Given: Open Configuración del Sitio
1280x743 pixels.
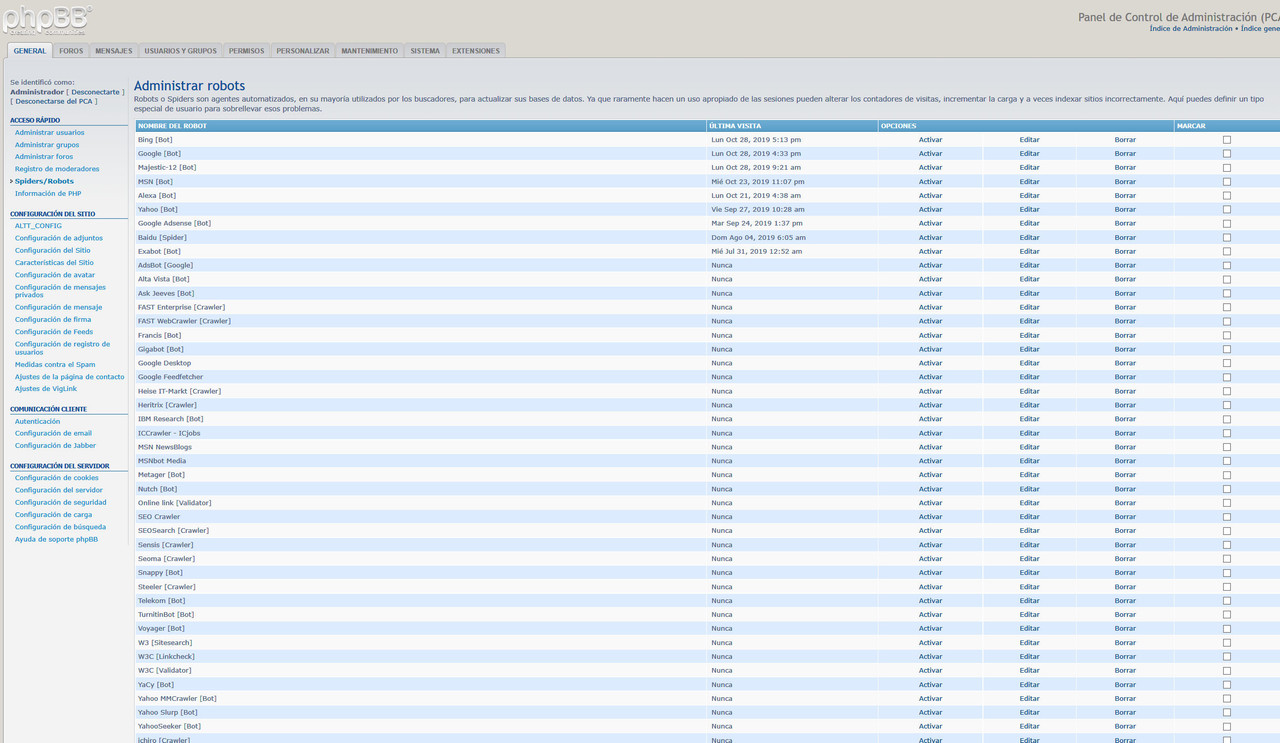Looking at the screenshot, I should coord(52,250).
